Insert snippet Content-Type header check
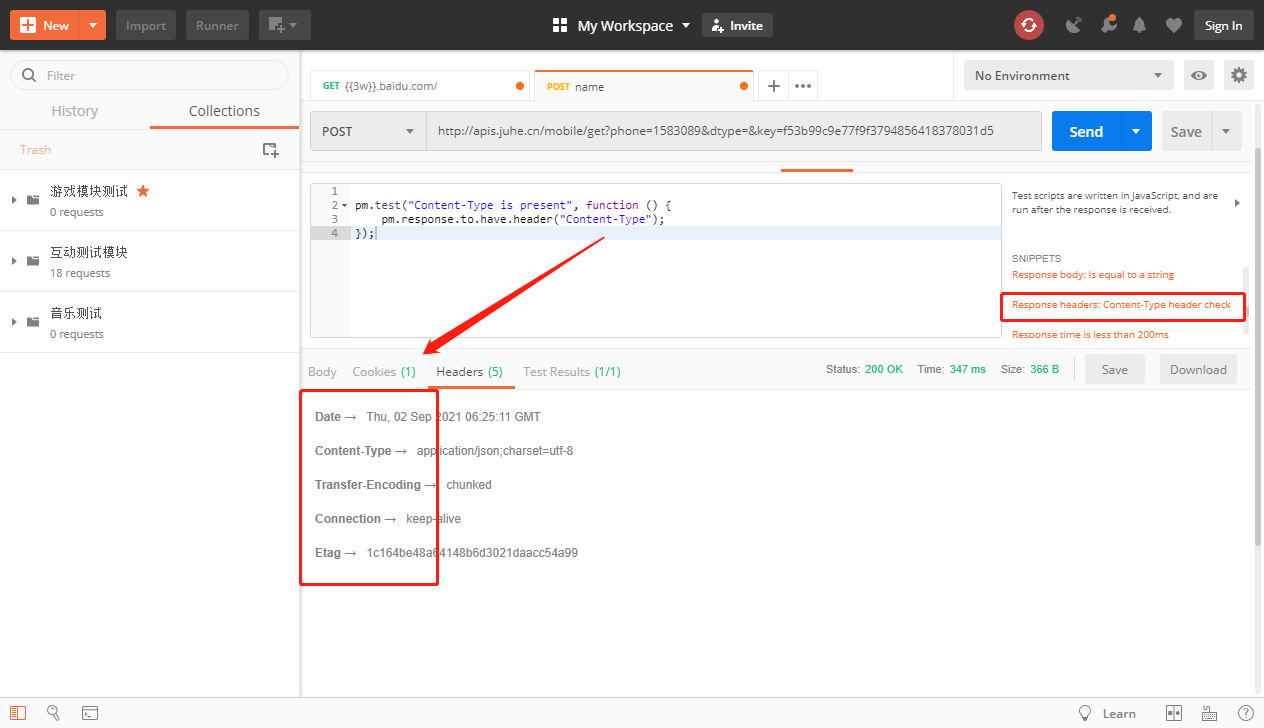This screenshot has height=728, width=1264. 1121,304
